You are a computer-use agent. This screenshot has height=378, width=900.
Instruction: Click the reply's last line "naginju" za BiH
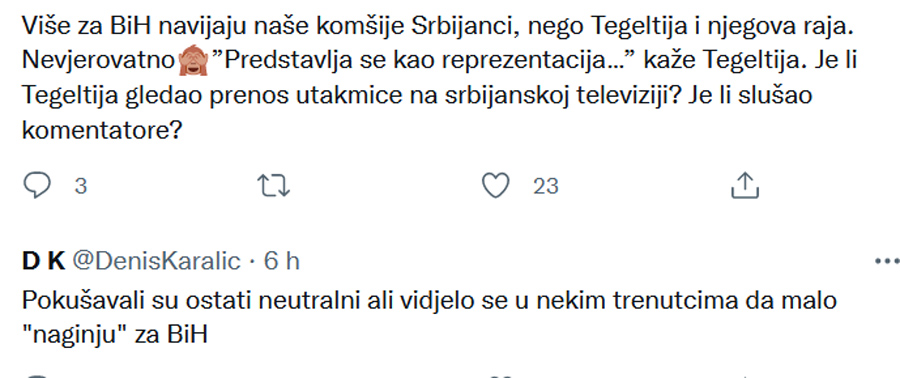tap(114, 334)
